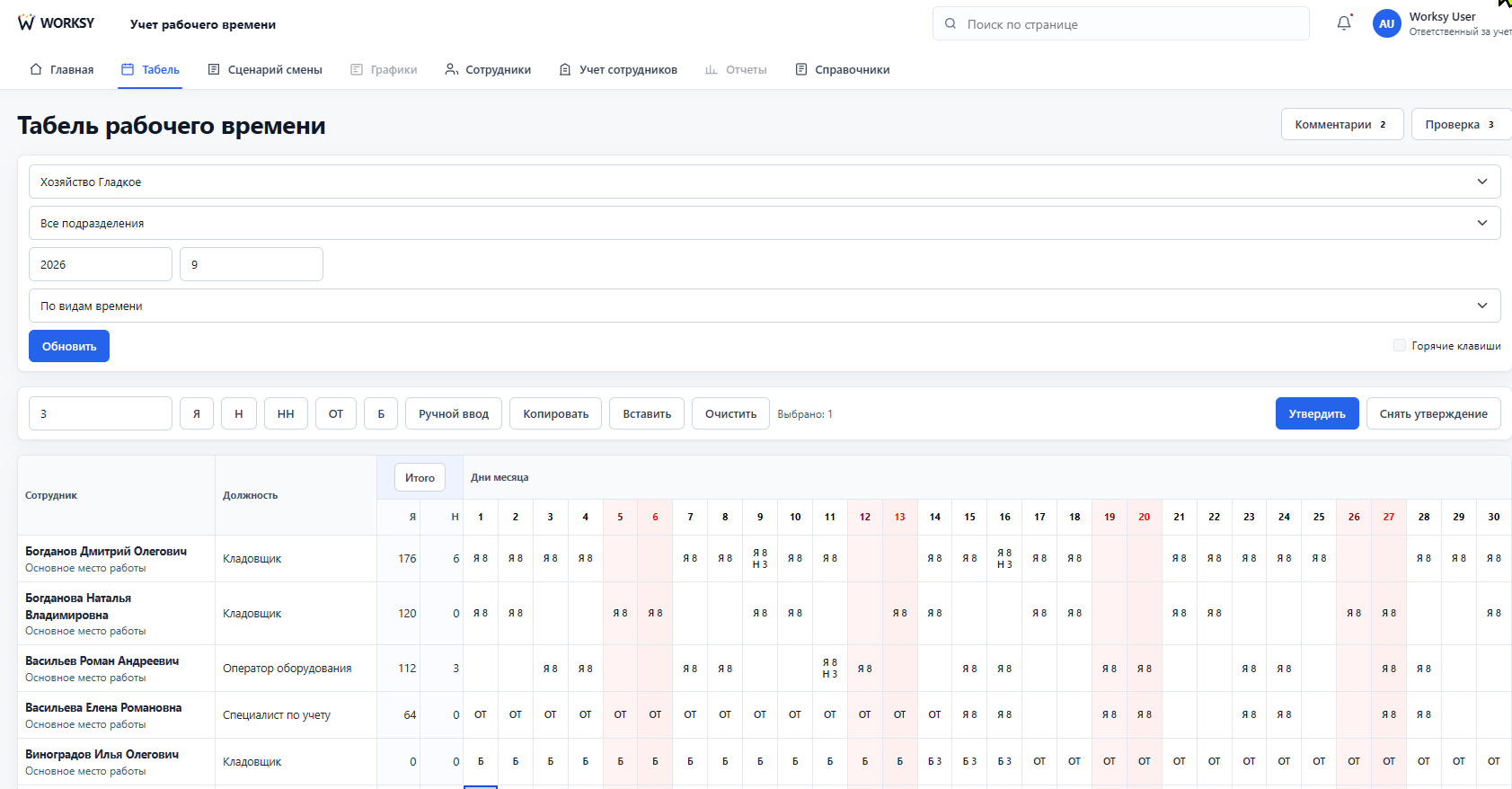Viewport: 1512px width, 789px height.
Task: Click the Worksy logo icon
Action: tap(26, 22)
